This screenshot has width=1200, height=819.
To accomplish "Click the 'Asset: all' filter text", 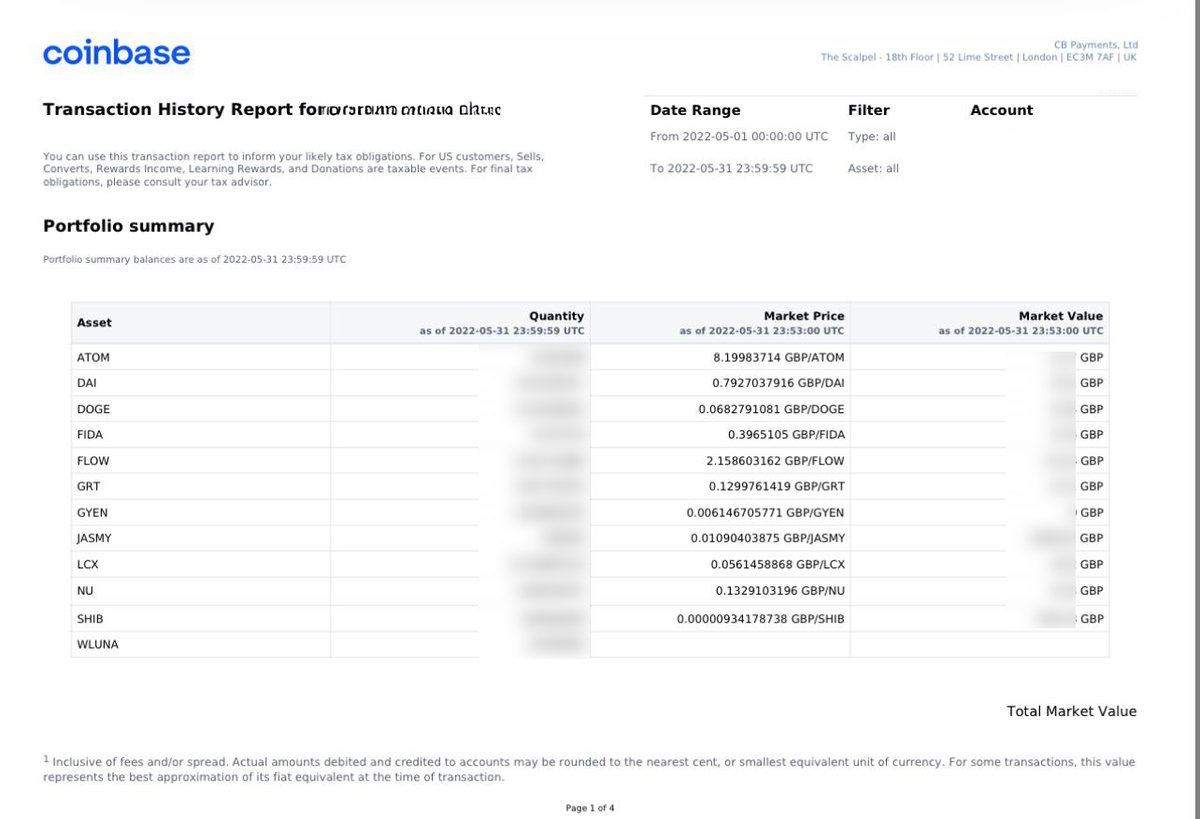I will click(x=873, y=168).
